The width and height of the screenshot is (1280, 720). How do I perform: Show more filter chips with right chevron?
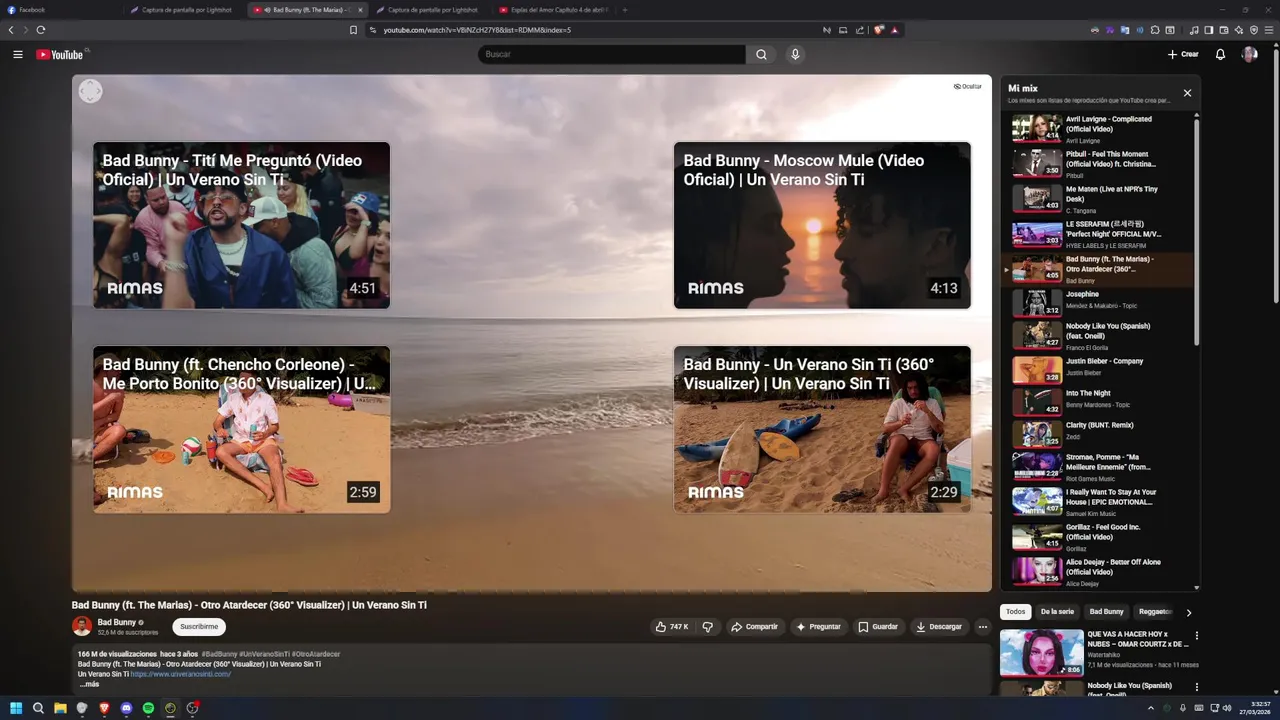point(1188,612)
